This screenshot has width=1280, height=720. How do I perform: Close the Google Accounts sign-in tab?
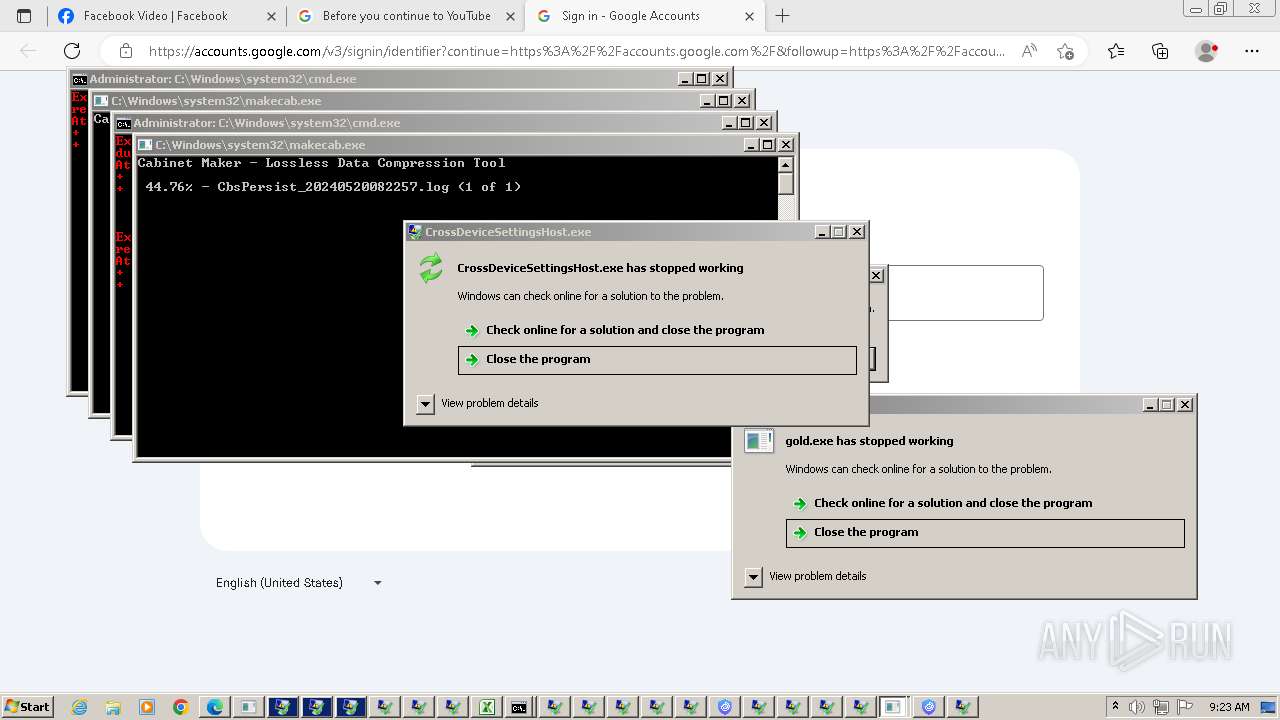point(749,16)
